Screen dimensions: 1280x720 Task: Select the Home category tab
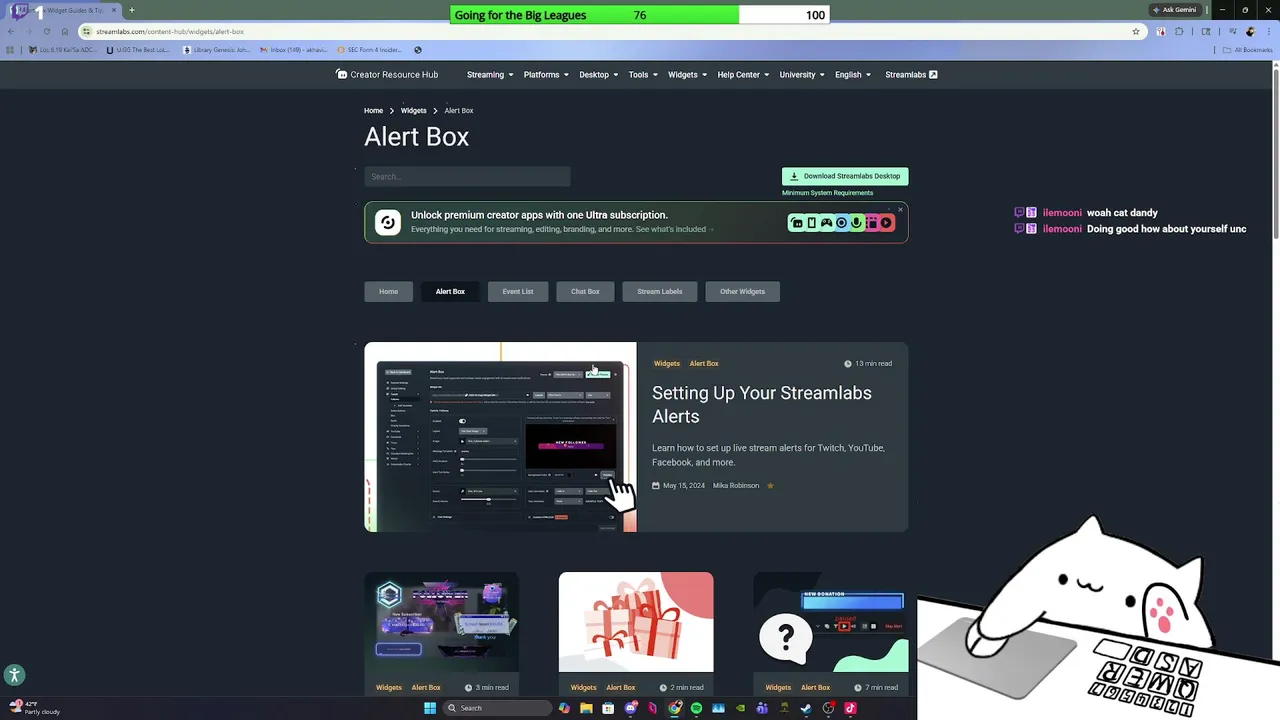pos(388,291)
